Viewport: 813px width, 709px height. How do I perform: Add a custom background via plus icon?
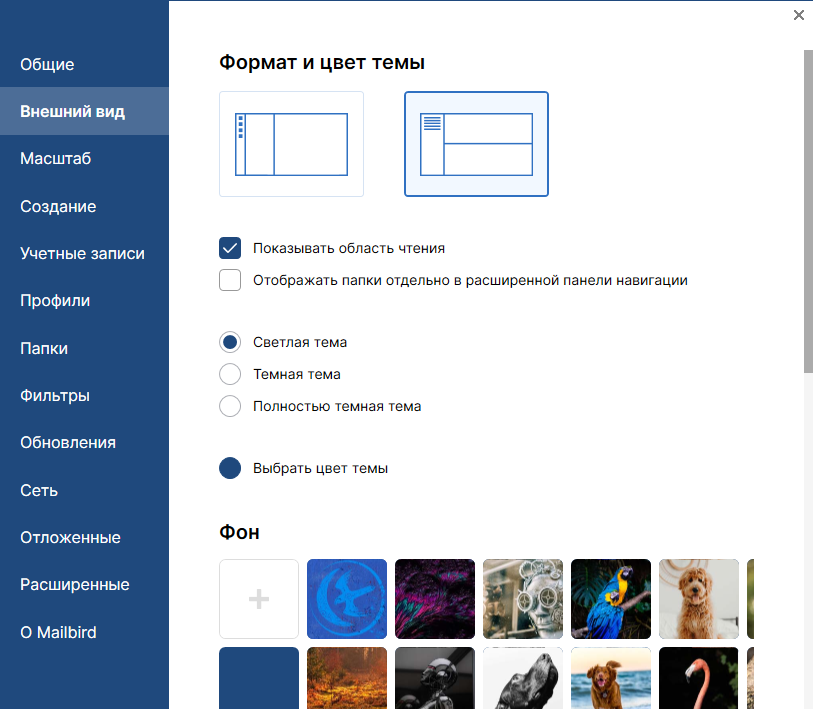click(x=258, y=598)
